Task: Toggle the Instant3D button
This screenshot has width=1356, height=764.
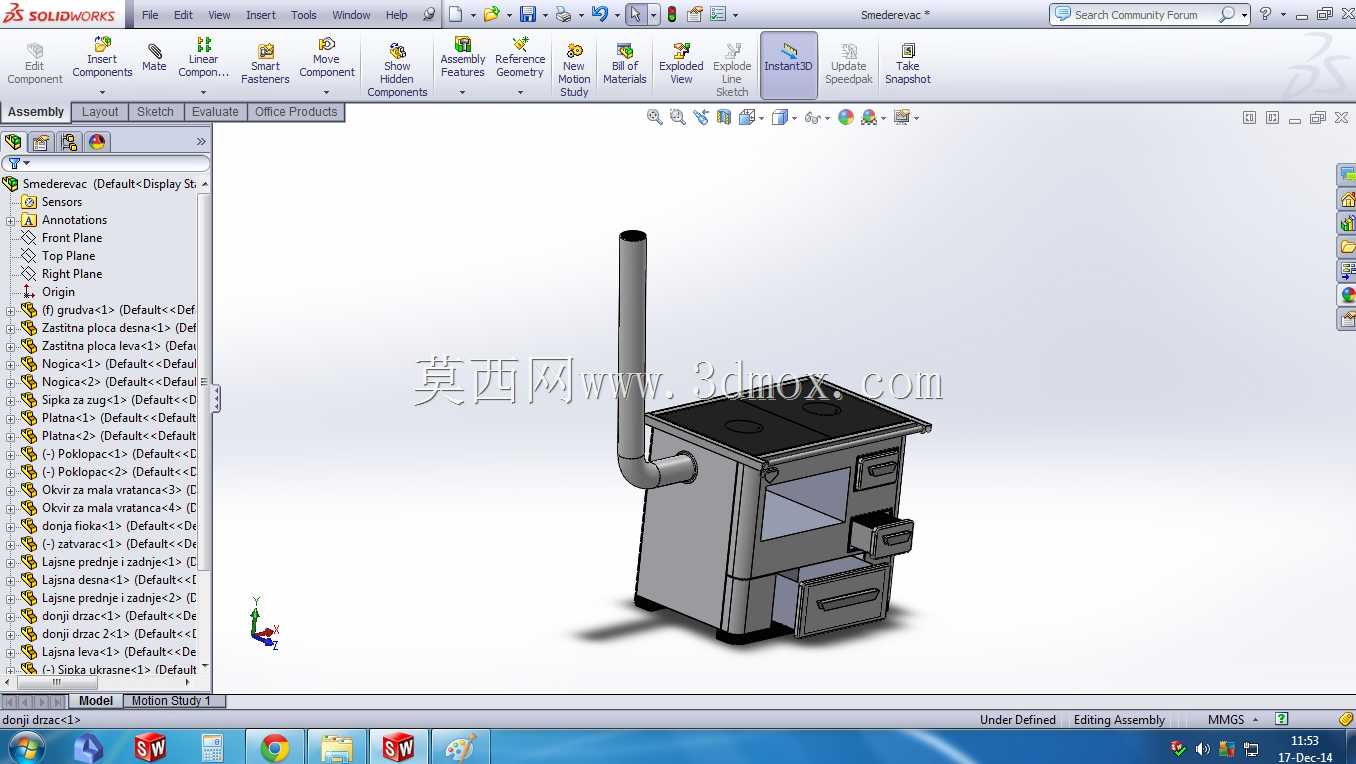Action: click(x=789, y=65)
